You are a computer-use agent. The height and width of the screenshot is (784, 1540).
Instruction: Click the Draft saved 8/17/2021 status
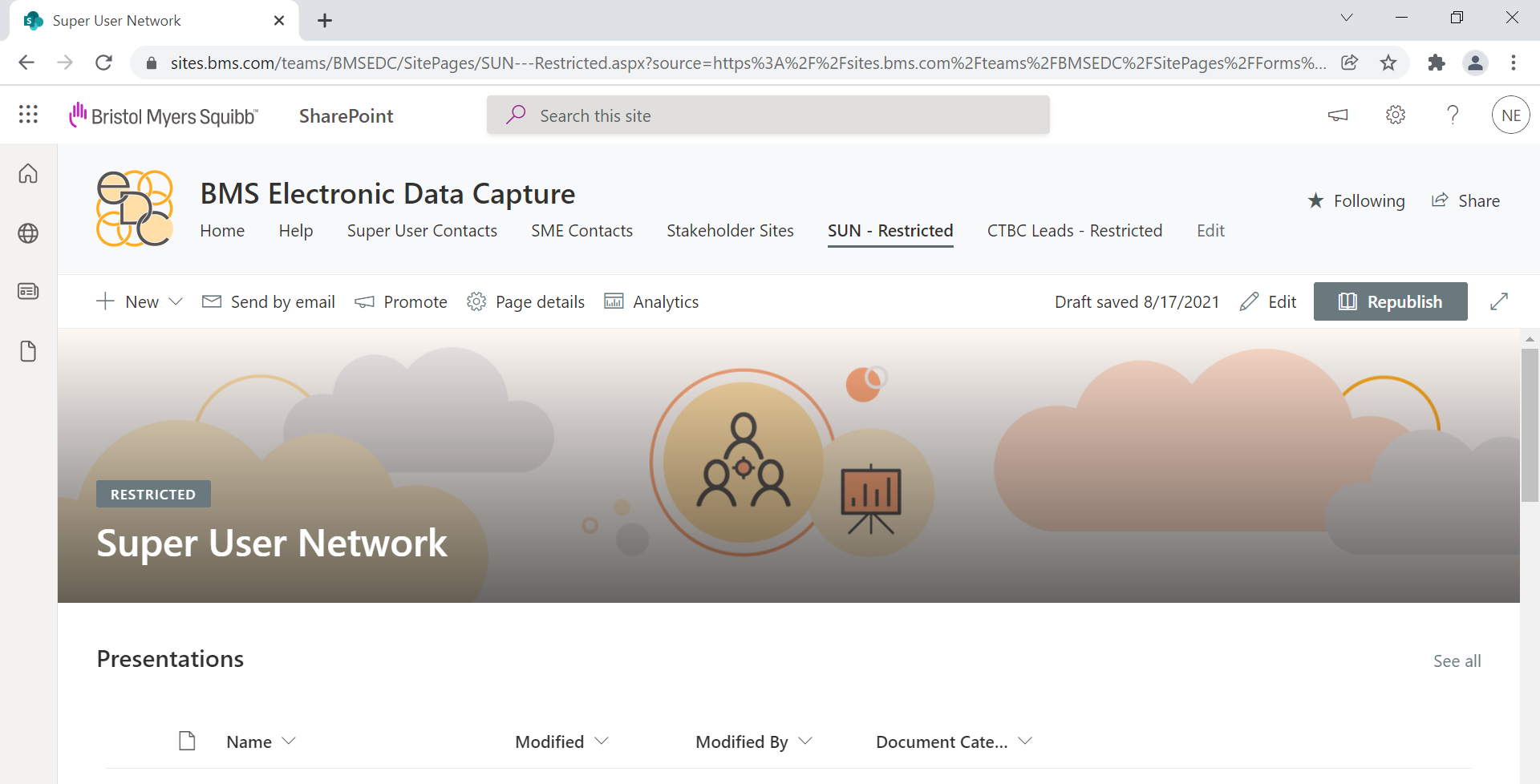[1137, 301]
